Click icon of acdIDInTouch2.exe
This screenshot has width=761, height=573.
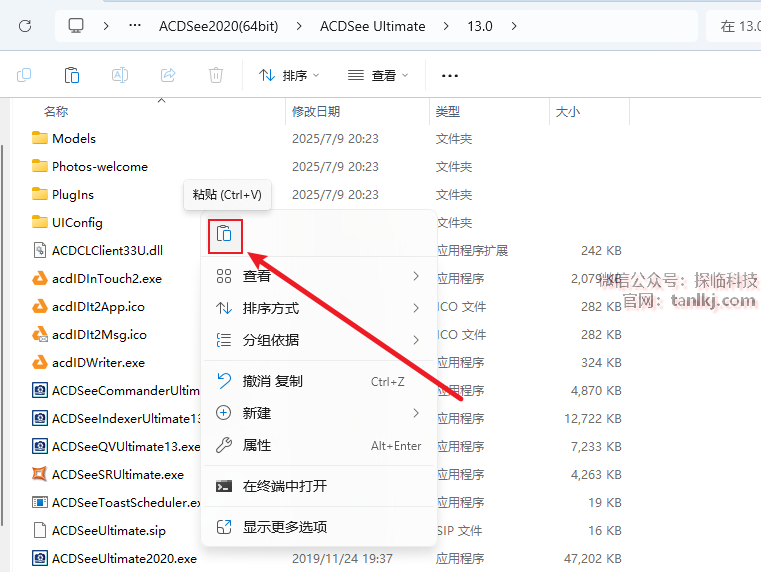[40, 278]
